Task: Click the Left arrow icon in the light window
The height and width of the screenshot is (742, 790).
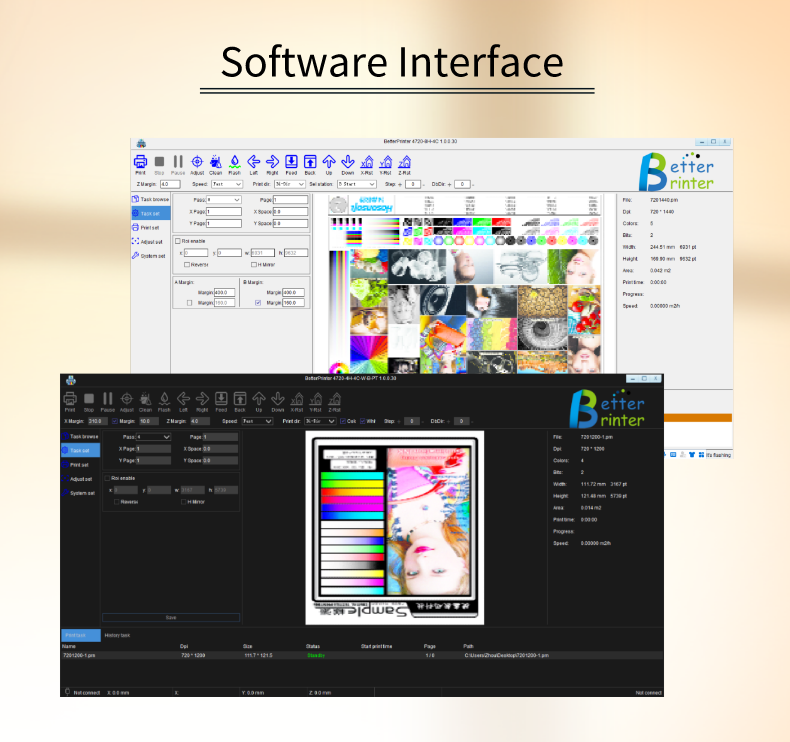Action: [253, 162]
